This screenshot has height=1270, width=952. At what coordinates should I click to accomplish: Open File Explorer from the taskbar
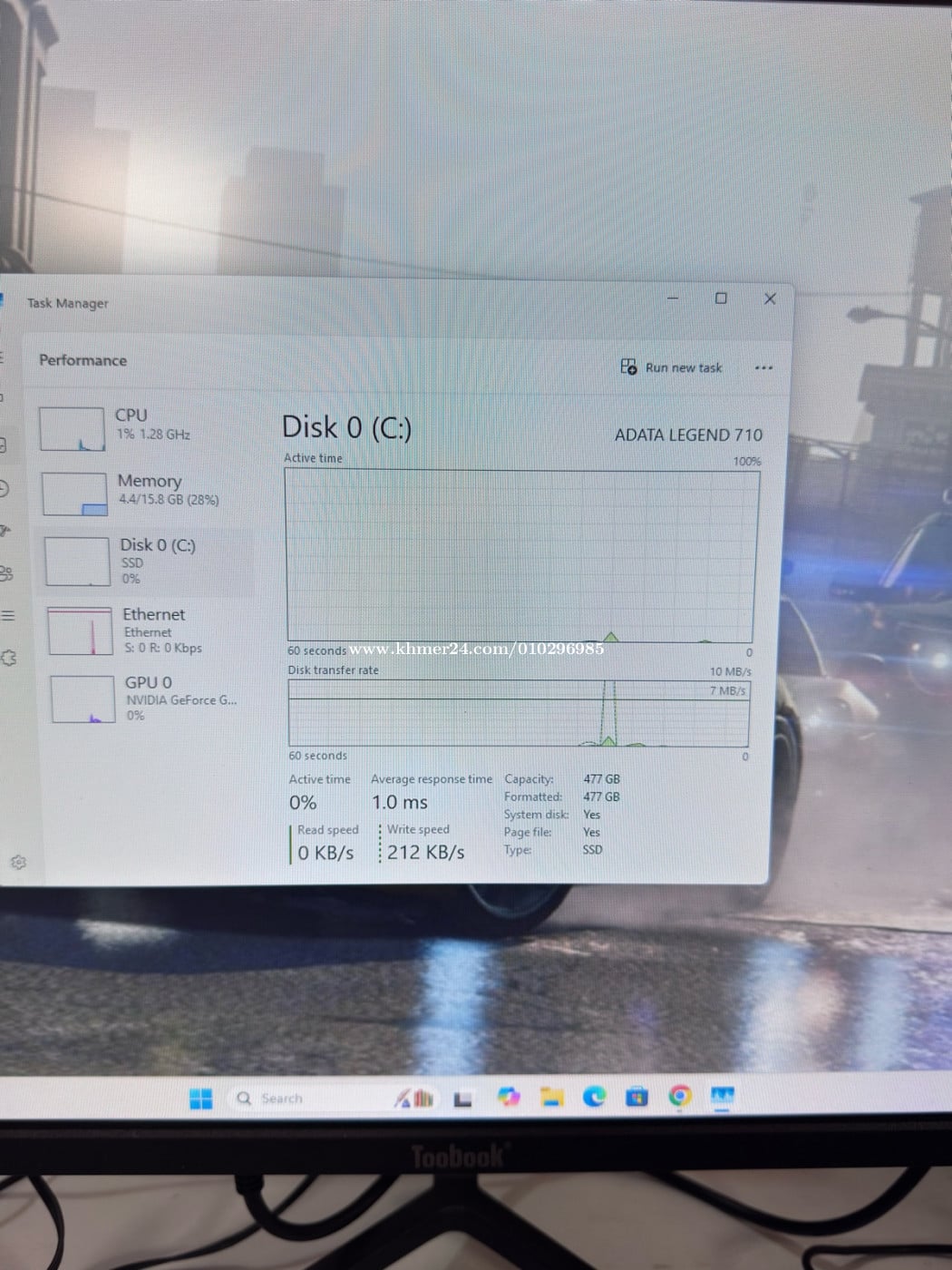pyautogui.click(x=551, y=1098)
